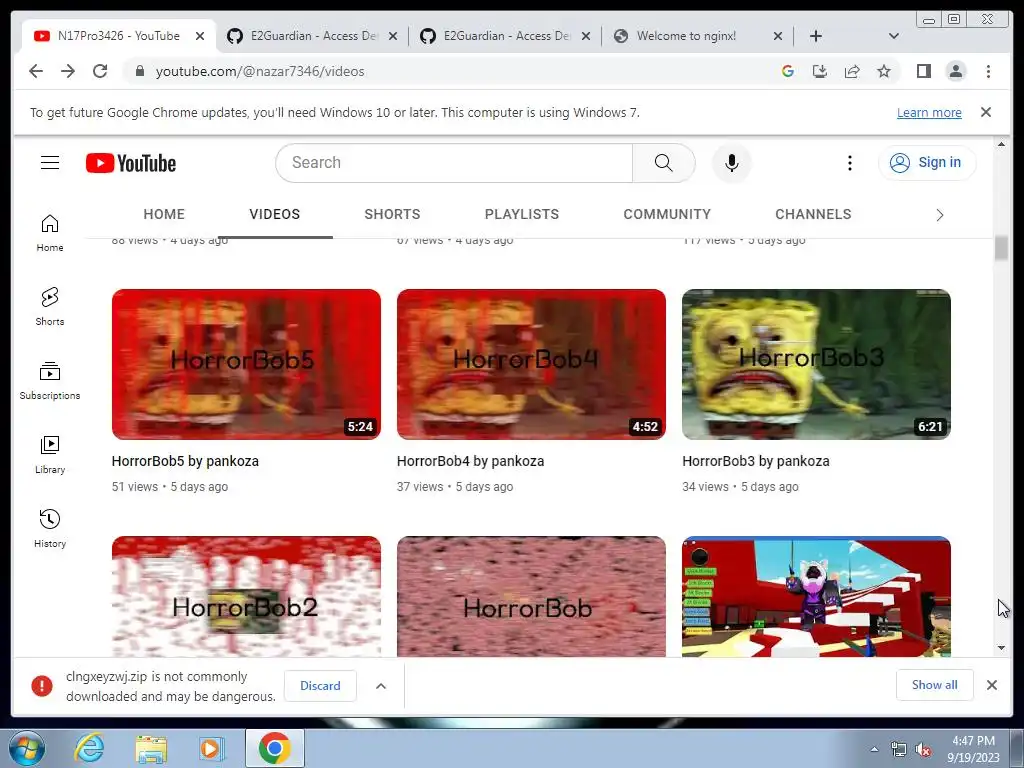Expand download item options chevron
The image size is (1024, 768).
[381, 686]
